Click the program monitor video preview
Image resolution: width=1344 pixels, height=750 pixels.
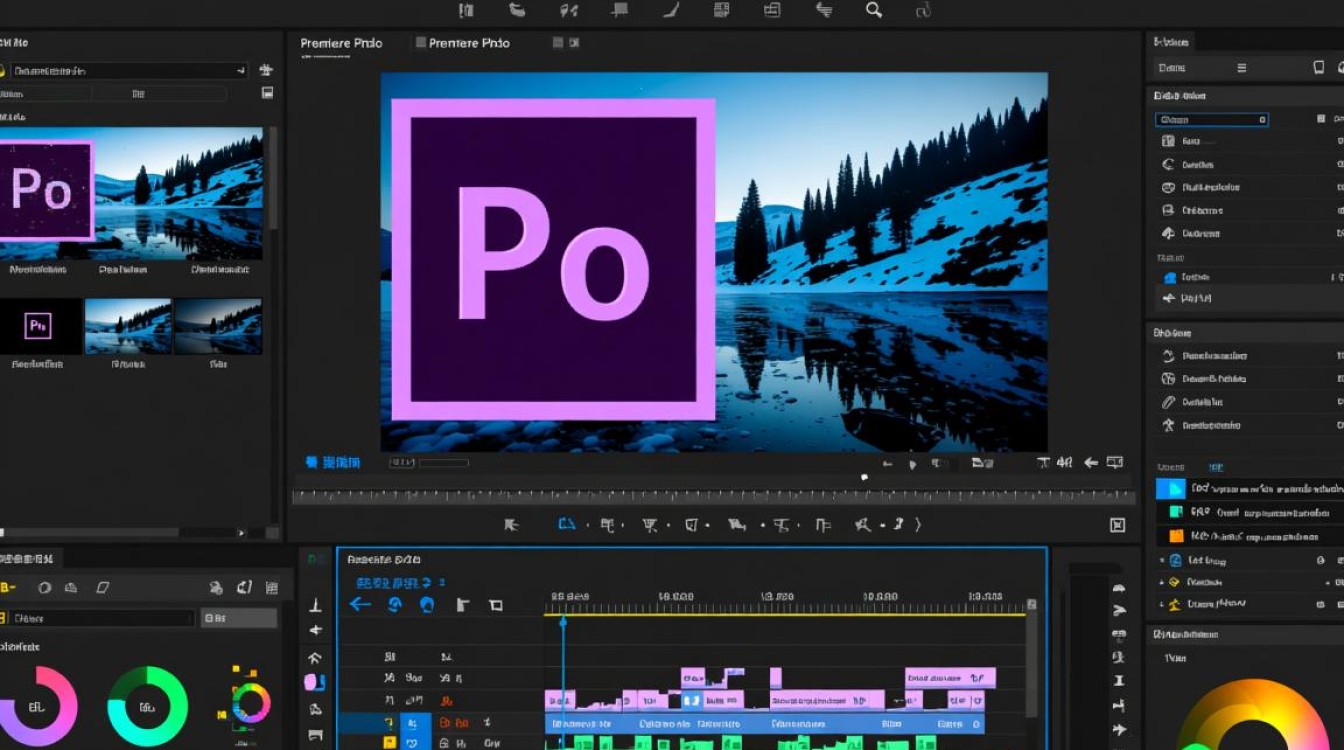point(714,262)
